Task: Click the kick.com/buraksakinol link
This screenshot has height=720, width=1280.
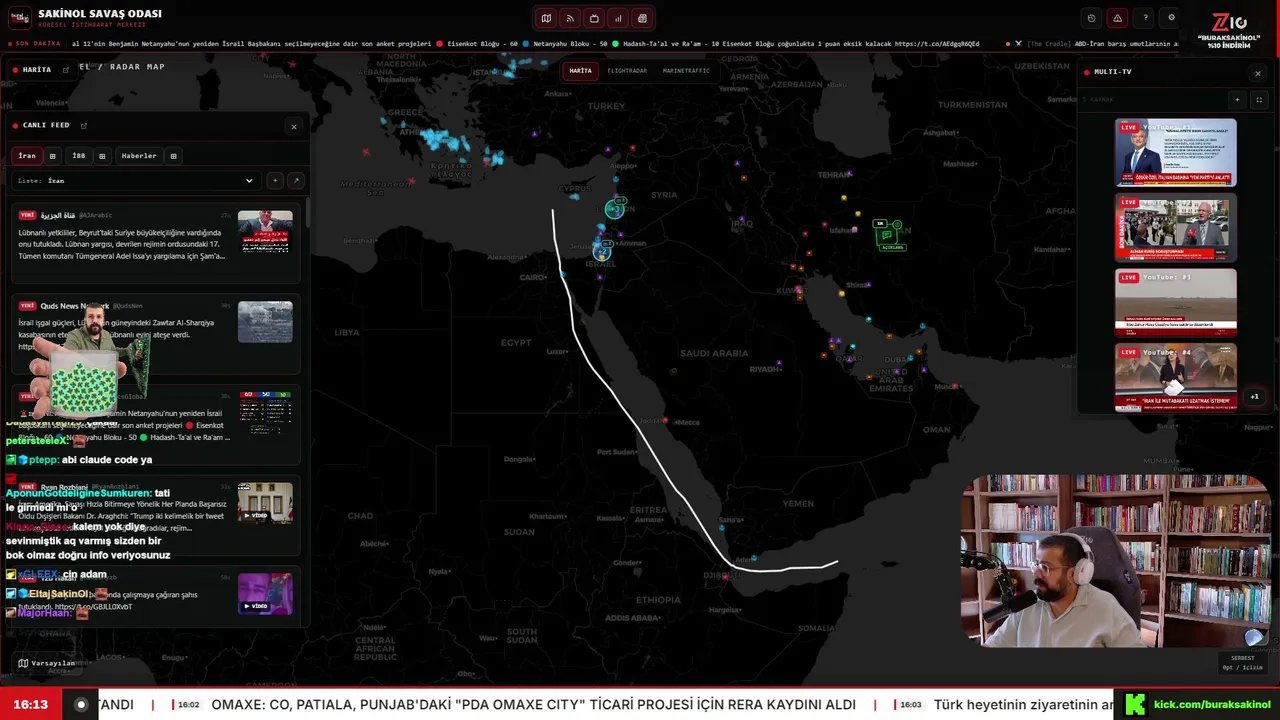Action: [x=1212, y=705]
